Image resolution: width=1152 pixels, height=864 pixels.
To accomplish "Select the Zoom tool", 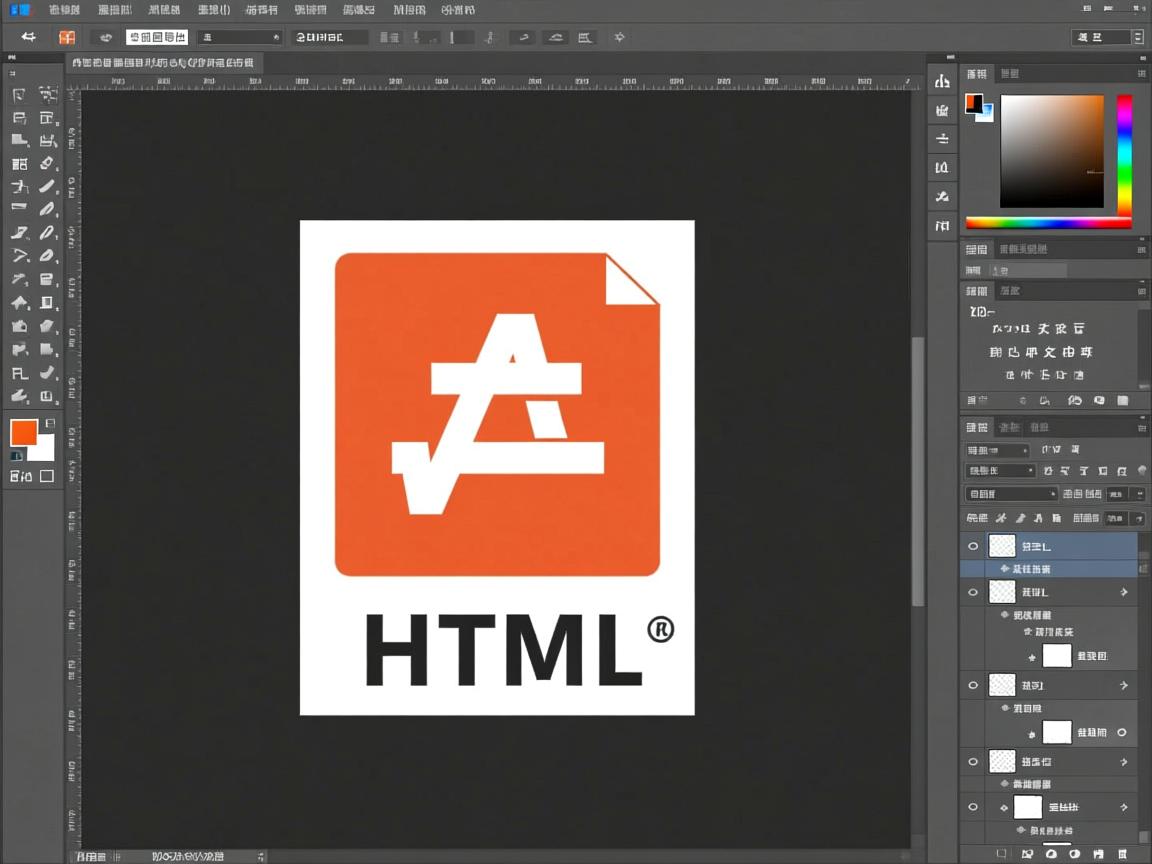I will coord(48,396).
